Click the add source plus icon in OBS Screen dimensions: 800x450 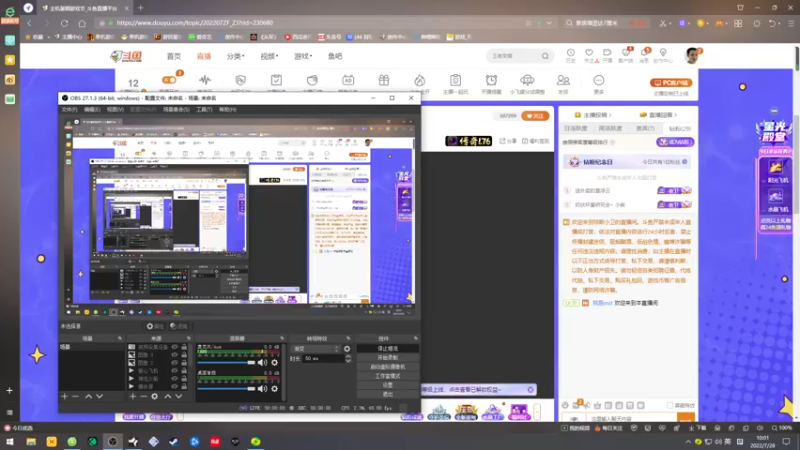tap(133, 396)
